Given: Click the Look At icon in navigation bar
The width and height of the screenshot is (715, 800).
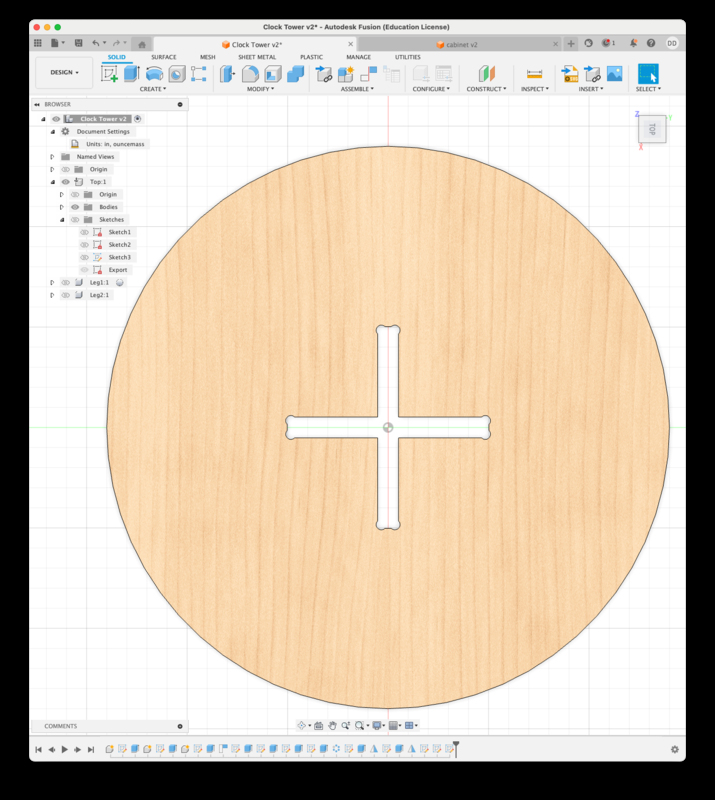Looking at the screenshot, I should [318, 726].
